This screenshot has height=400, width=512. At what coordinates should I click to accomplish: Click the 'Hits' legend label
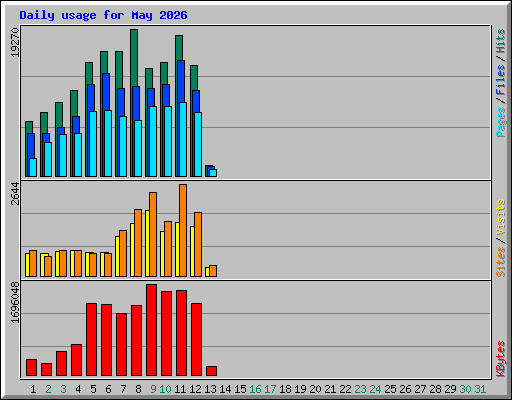pyautogui.click(x=501, y=41)
